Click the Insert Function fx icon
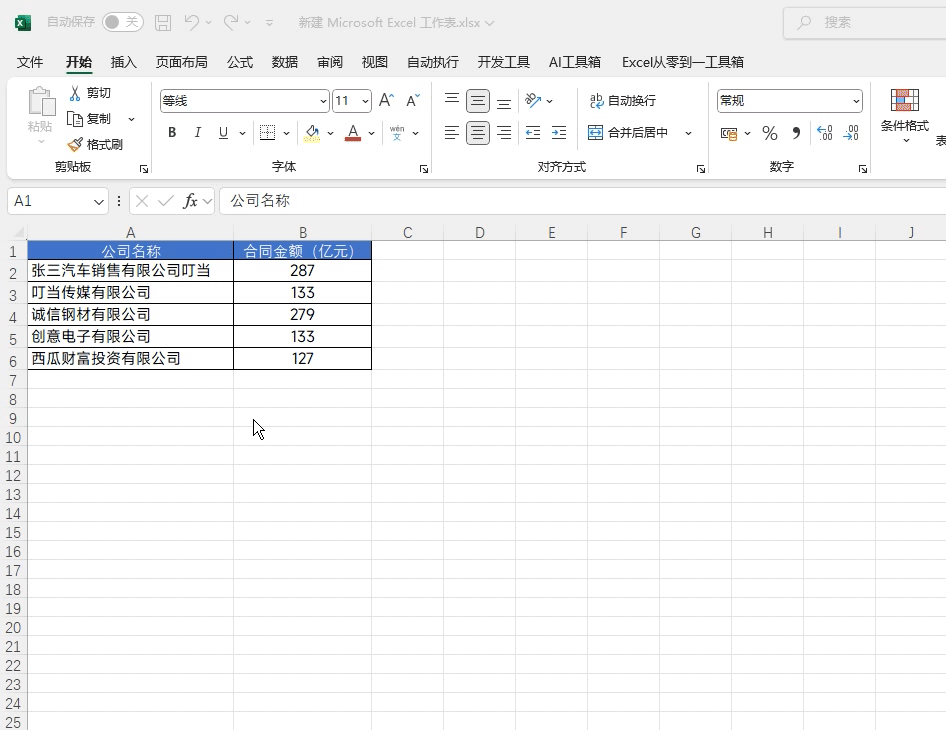 (x=190, y=201)
